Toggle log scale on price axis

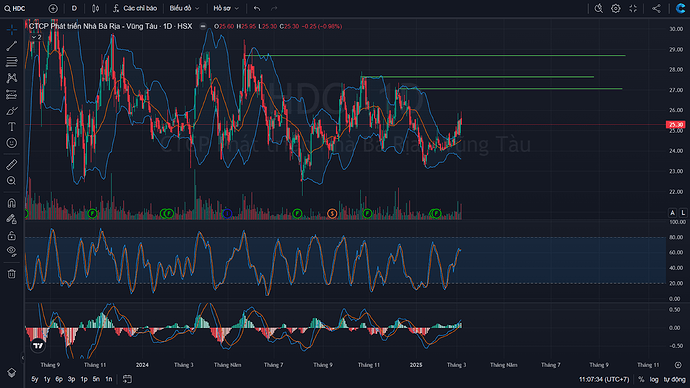click(654, 379)
